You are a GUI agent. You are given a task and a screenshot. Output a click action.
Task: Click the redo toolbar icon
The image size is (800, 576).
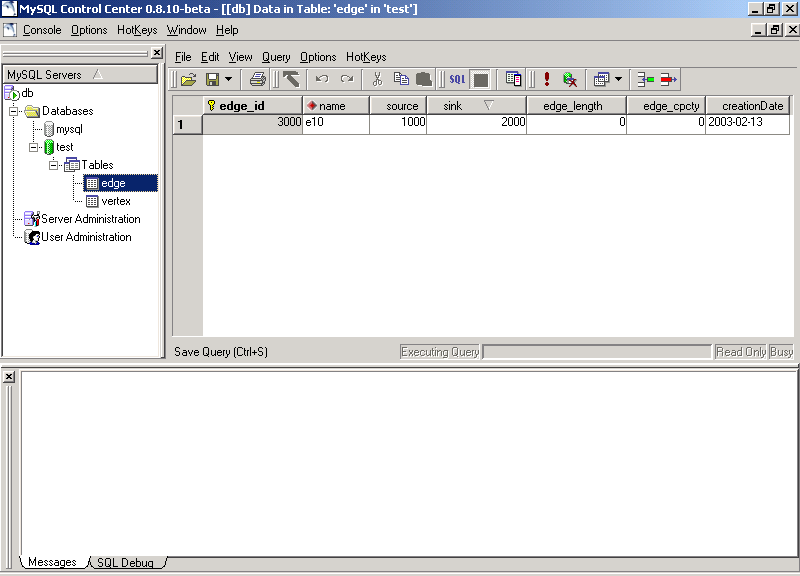[347, 80]
